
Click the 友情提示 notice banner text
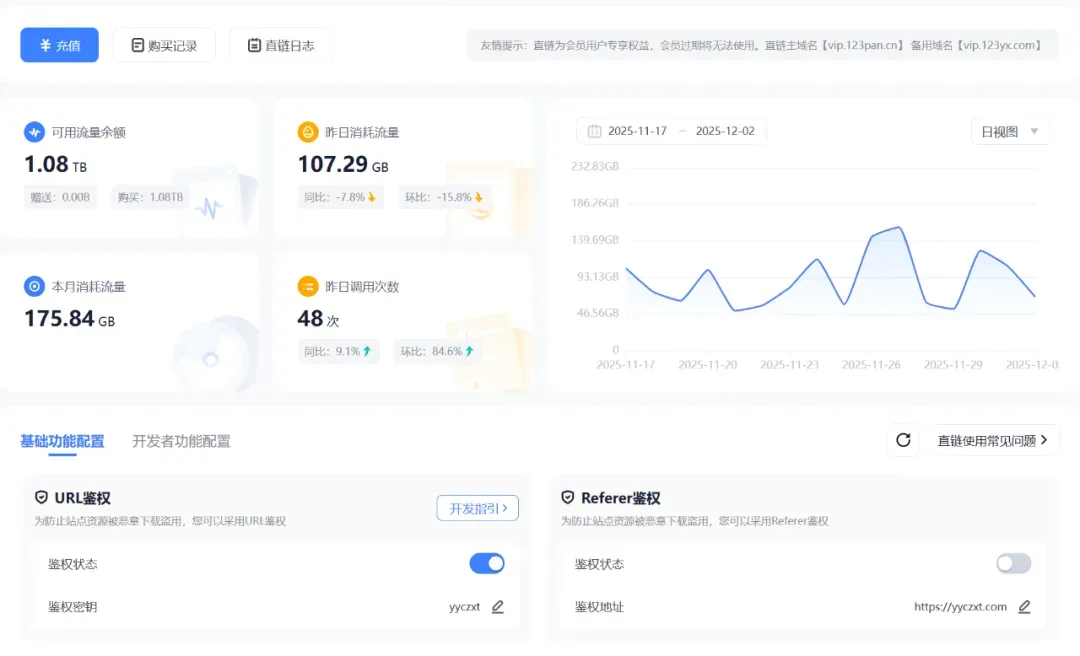761,45
